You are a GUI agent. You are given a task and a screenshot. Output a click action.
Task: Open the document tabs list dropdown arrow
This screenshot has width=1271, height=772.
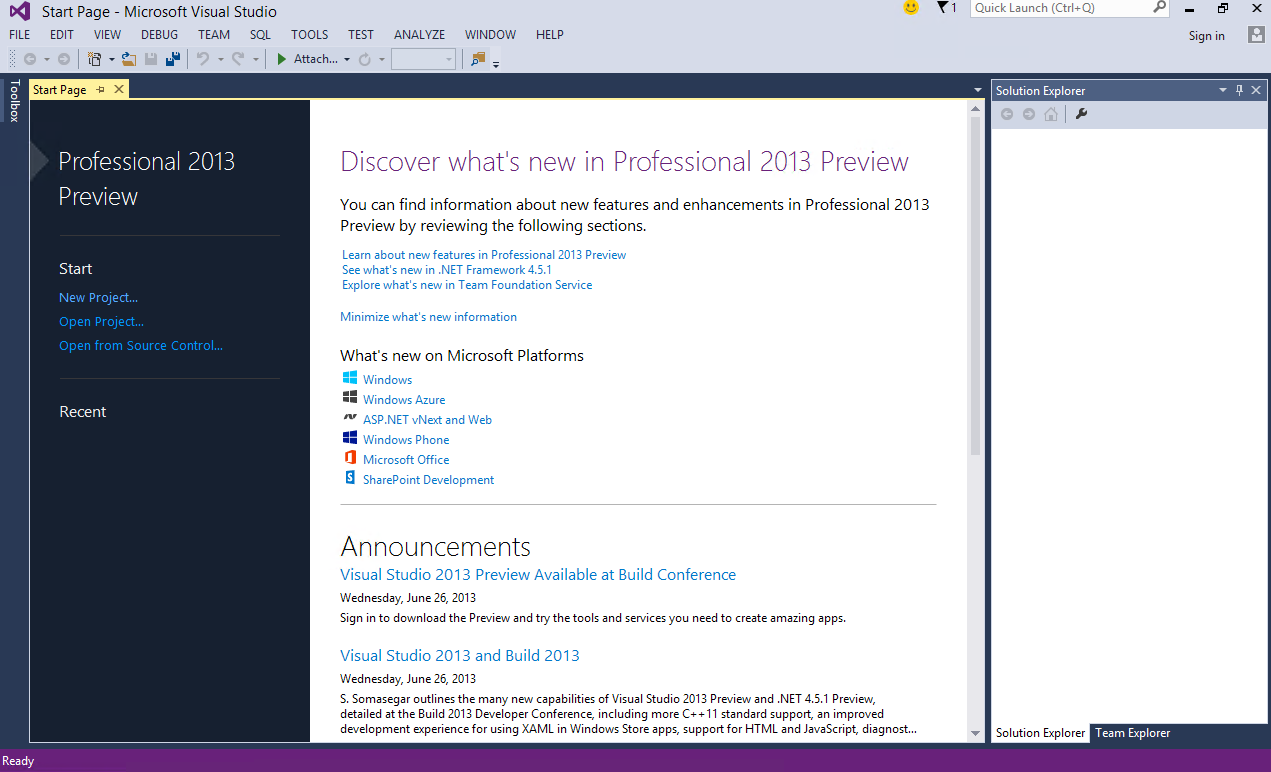[978, 90]
